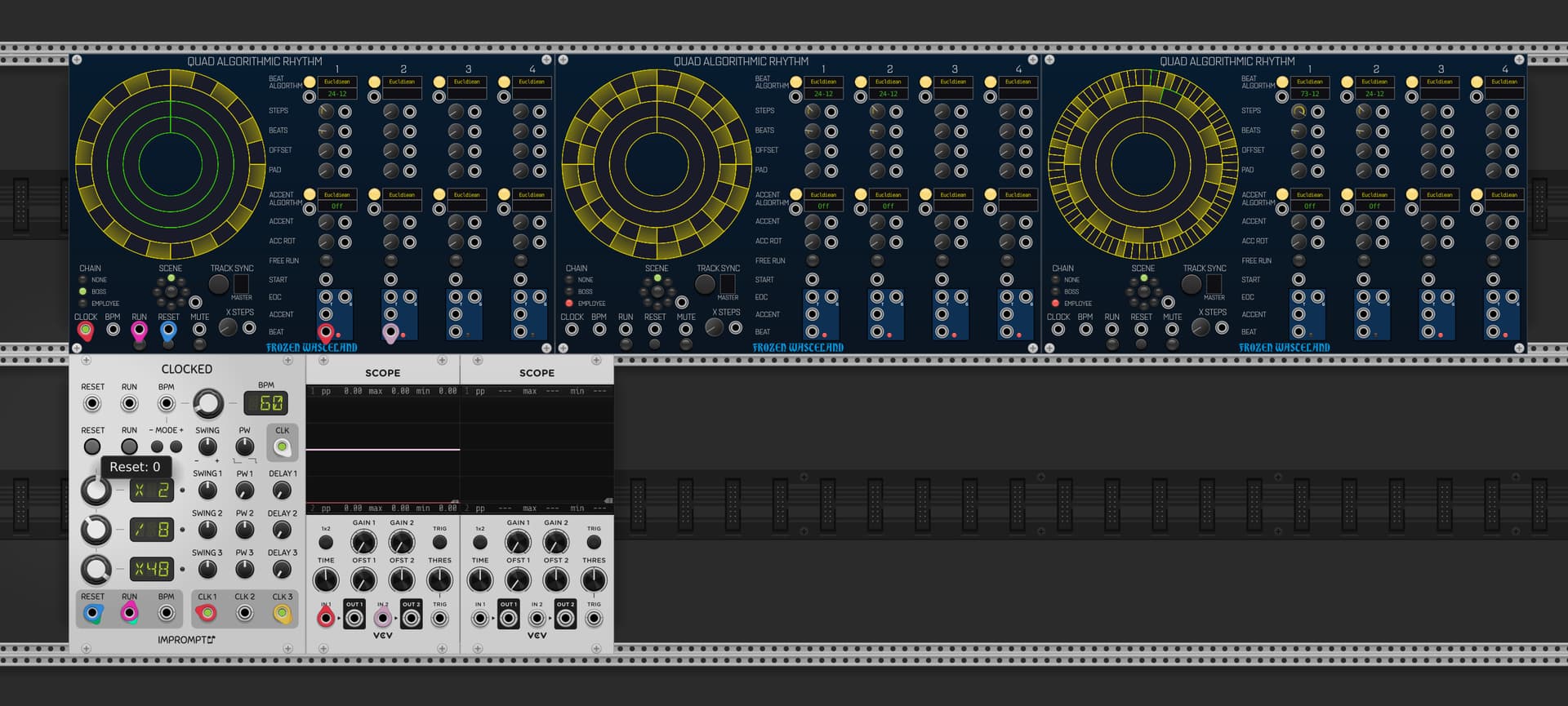Click the SWING 1 knob on Clocked

[x=207, y=490]
